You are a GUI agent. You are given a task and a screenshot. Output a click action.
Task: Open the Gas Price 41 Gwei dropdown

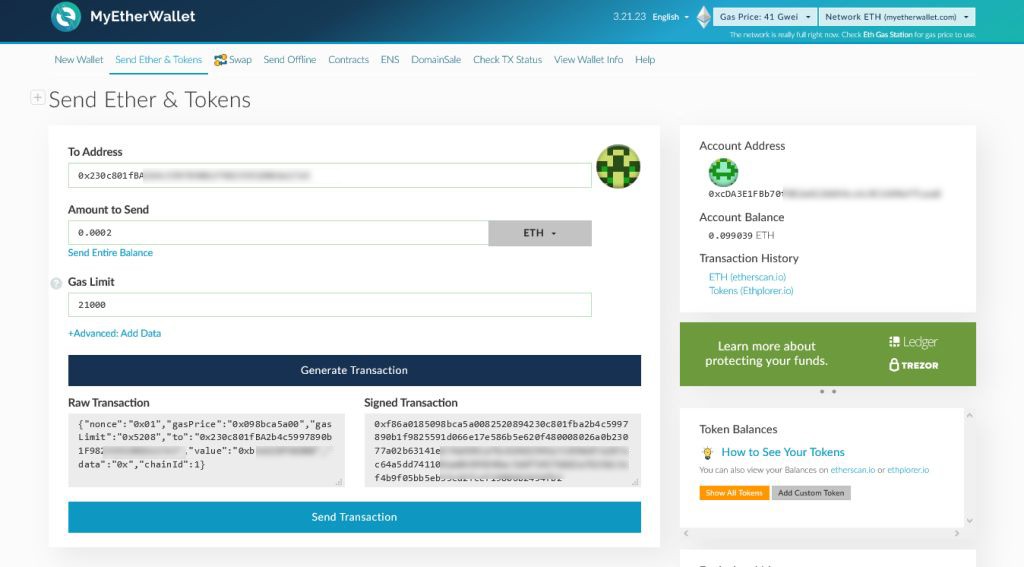[763, 17]
